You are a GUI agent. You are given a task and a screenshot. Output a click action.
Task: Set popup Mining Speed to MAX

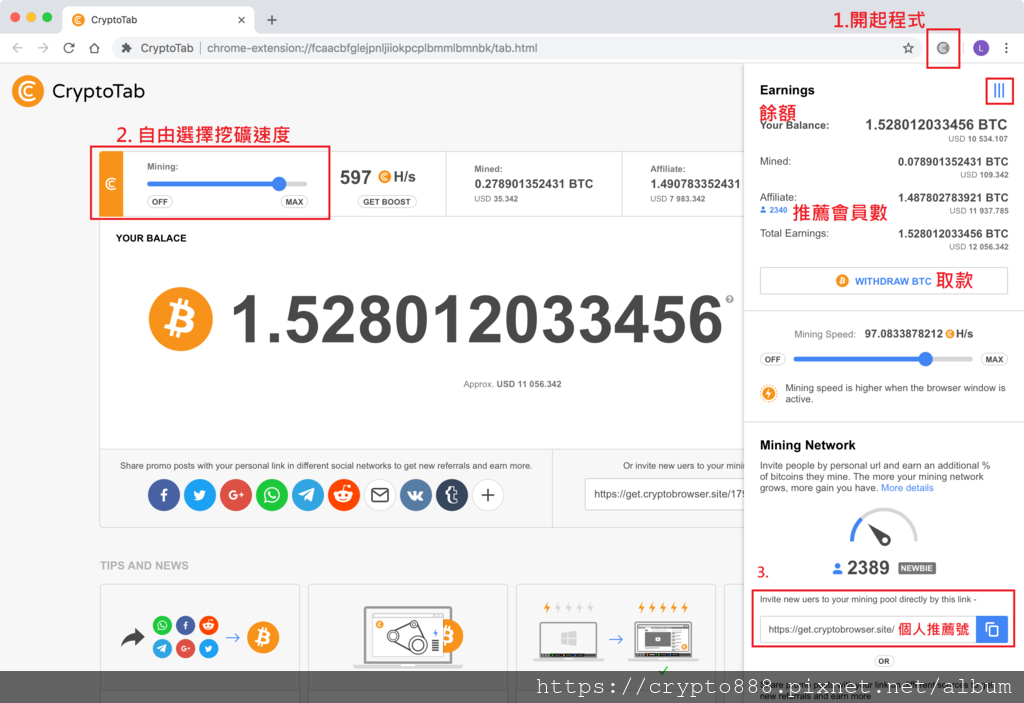(994, 359)
